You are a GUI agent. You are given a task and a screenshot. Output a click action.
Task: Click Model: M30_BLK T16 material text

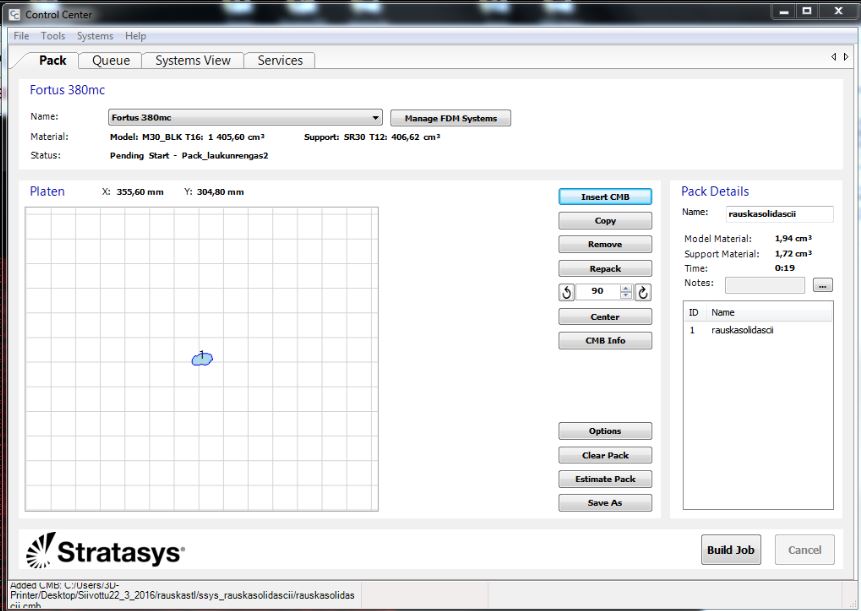click(x=187, y=137)
